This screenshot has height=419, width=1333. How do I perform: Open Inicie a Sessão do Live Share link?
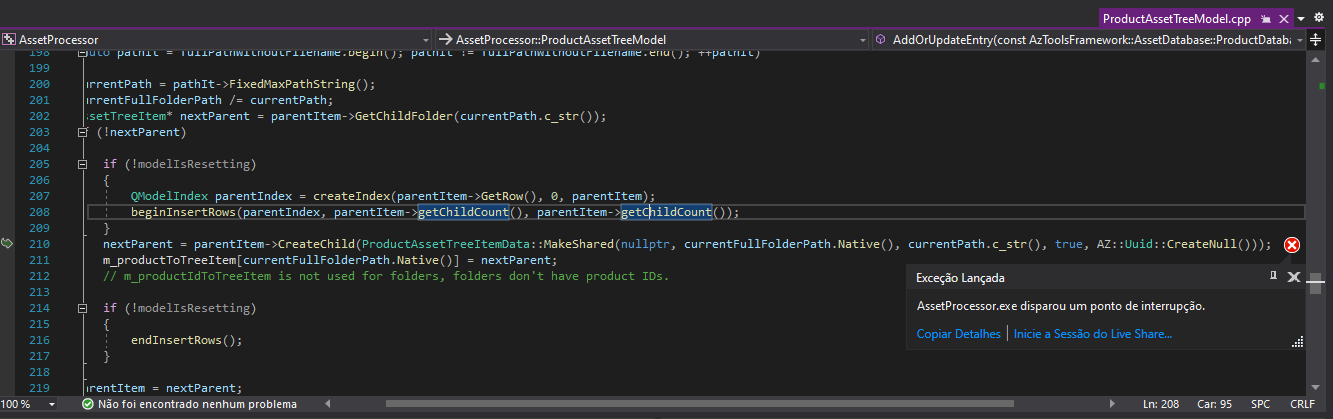coord(1092,334)
